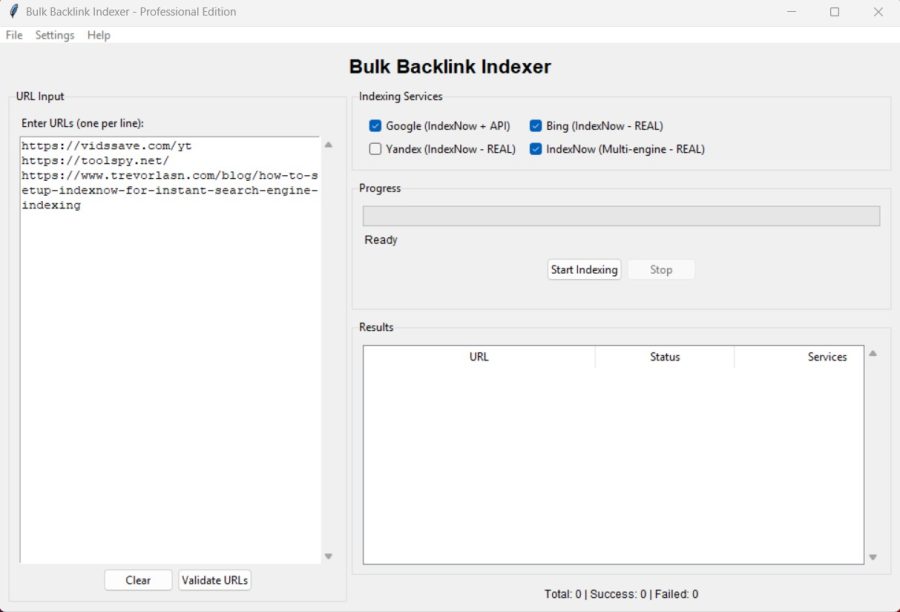Viewport: 900px width, 612px height.
Task: Click the trevorlasn.com blog URL line
Action: click(170, 190)
